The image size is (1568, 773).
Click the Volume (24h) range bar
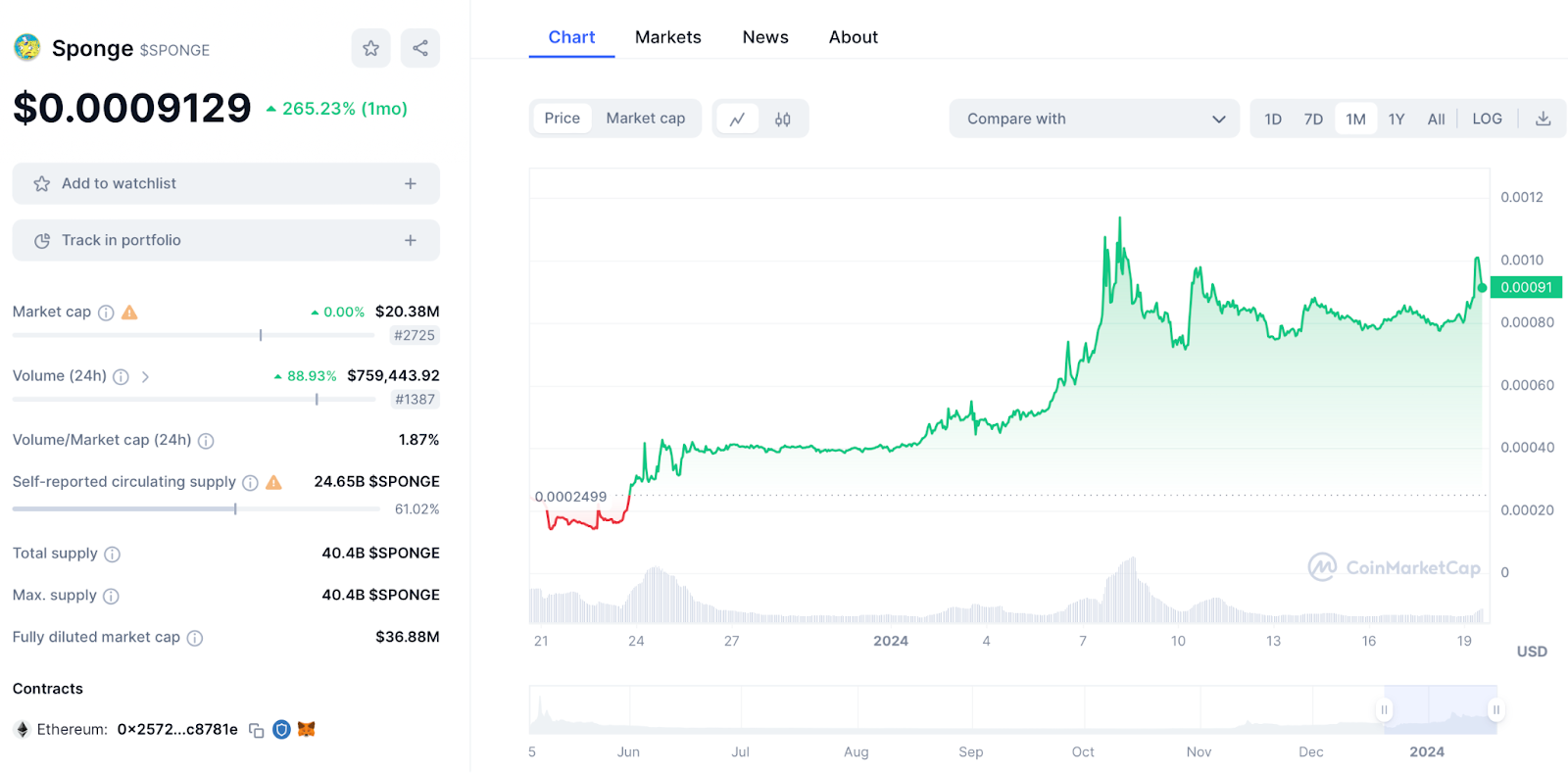tap(194, 399)
